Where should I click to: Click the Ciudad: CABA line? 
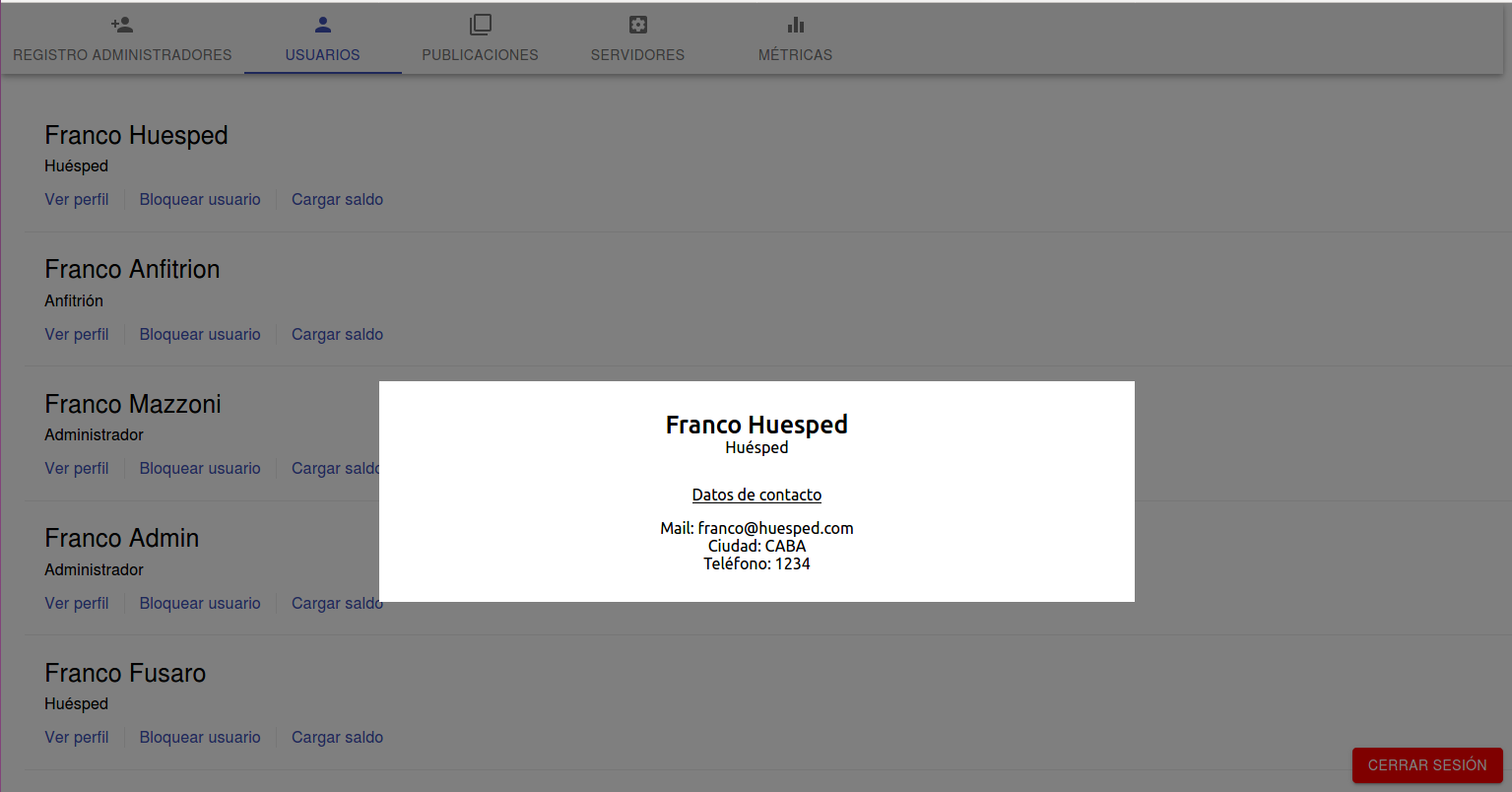point(756,546)
